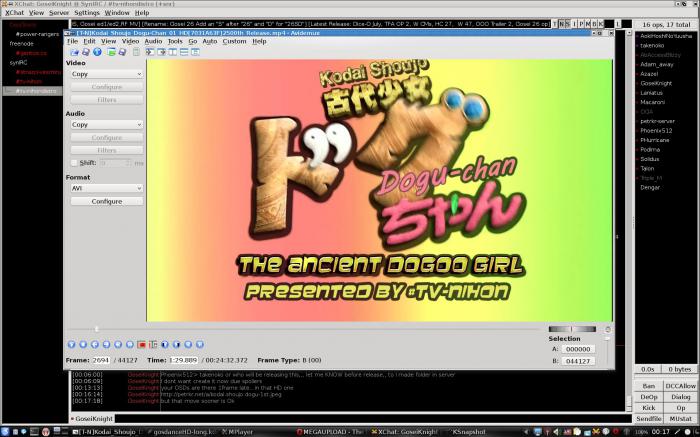Select the Top preview mode icon
This screenshot has width=700, height=437.
tap(184, 52)
